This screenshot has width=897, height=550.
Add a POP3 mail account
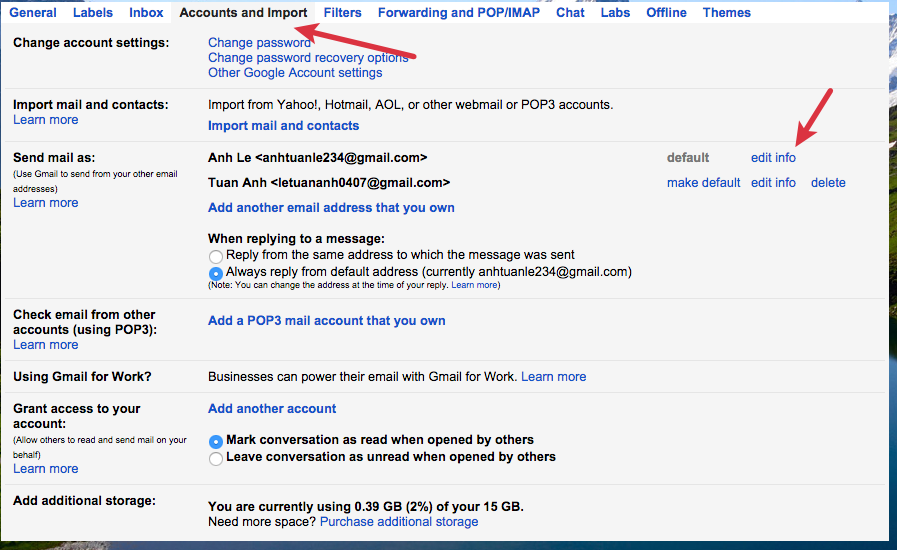coord(326,321)
